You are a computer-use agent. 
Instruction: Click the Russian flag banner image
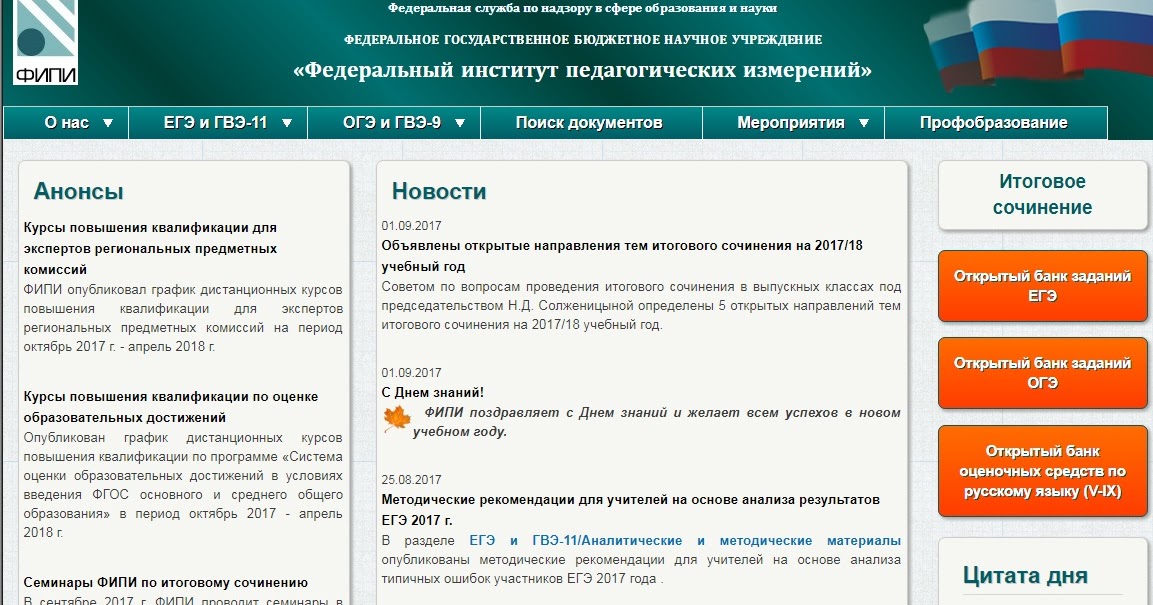(1037, 44)
